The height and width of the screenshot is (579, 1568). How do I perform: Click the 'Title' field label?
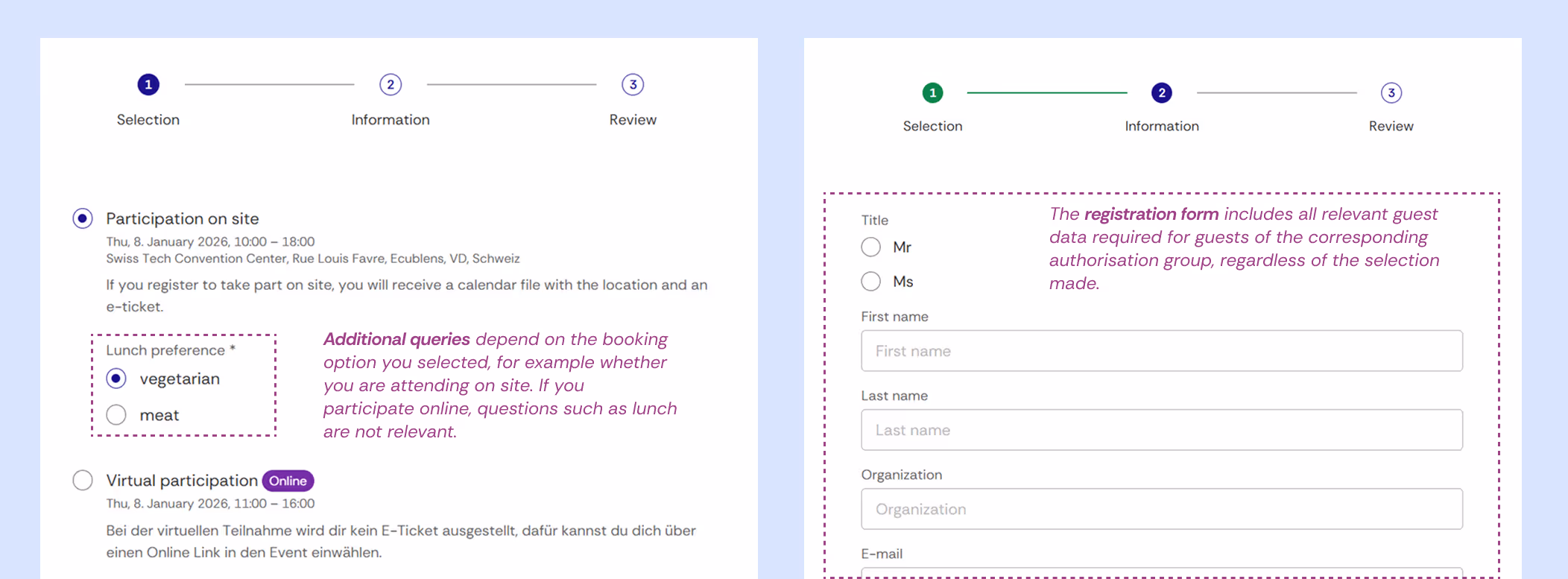pyautogui.click(x=875, y=220)
